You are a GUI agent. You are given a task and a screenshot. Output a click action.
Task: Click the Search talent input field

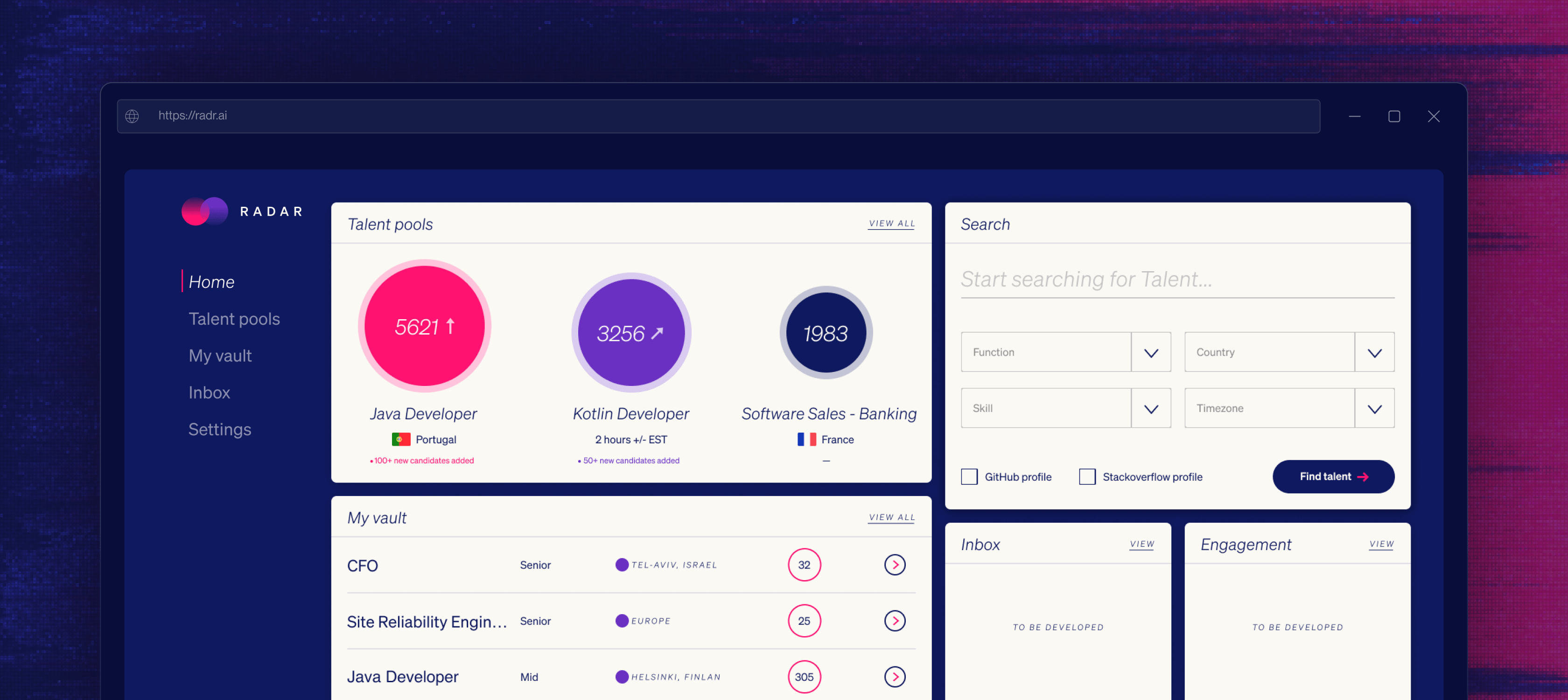(1175, 280)
